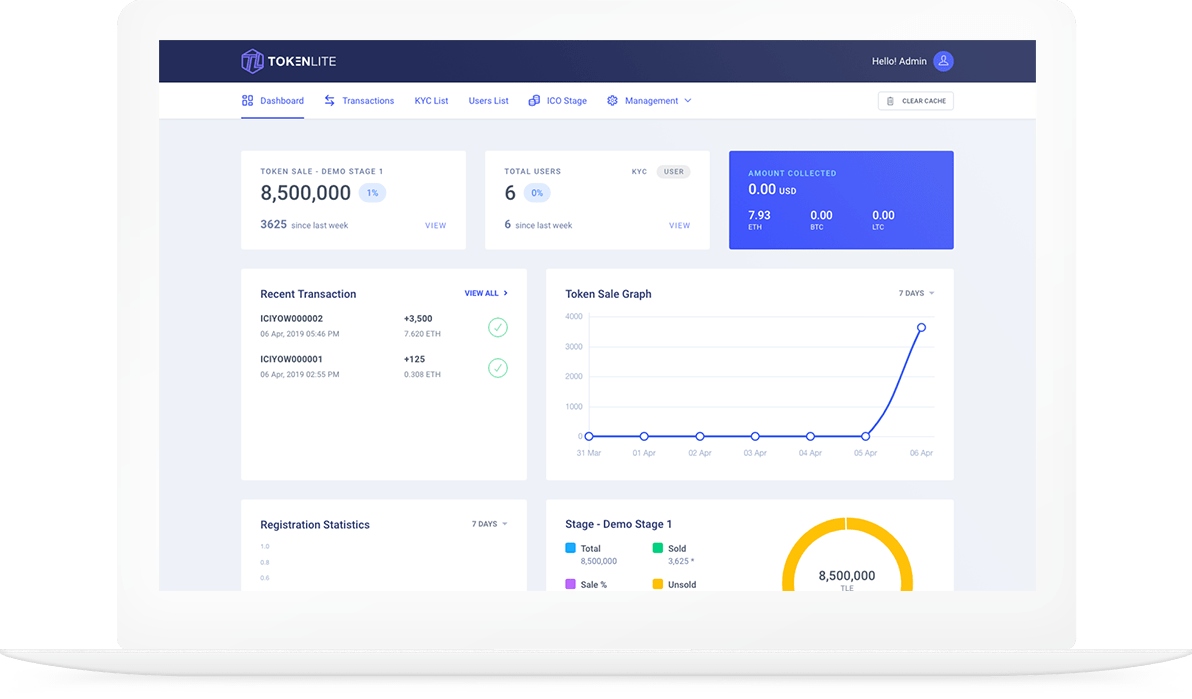This screenshot has height=699, width=1192.
Task: Click the trash icon in Clear Cache
Action: pos(890,101)
